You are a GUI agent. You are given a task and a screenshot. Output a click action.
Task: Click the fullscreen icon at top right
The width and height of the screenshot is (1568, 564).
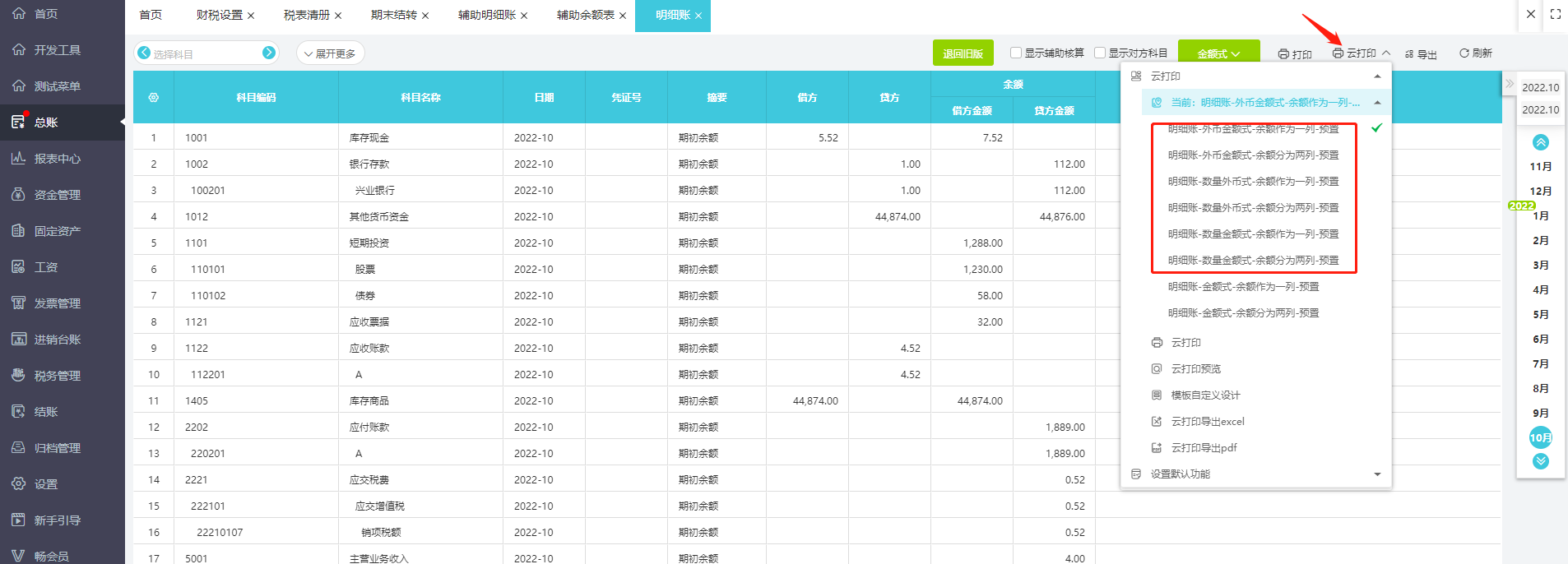1555,14
